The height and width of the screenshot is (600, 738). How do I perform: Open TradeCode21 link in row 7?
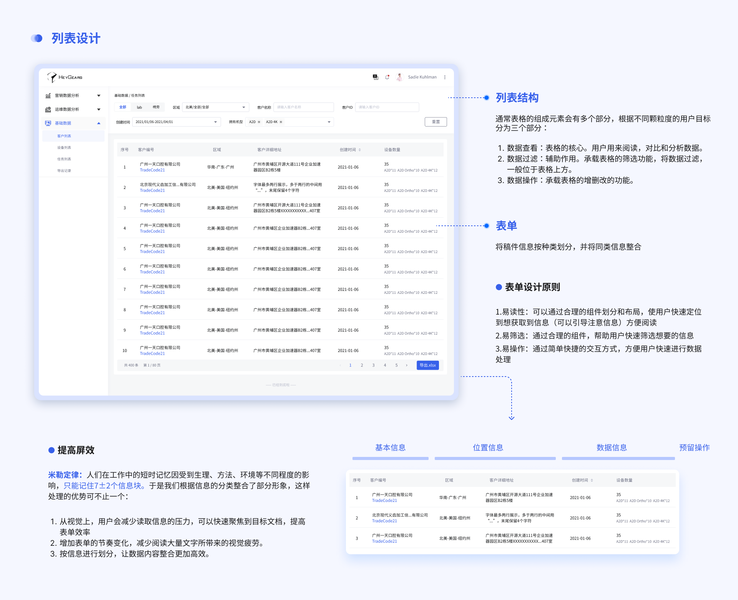click(x=152, y=292)
